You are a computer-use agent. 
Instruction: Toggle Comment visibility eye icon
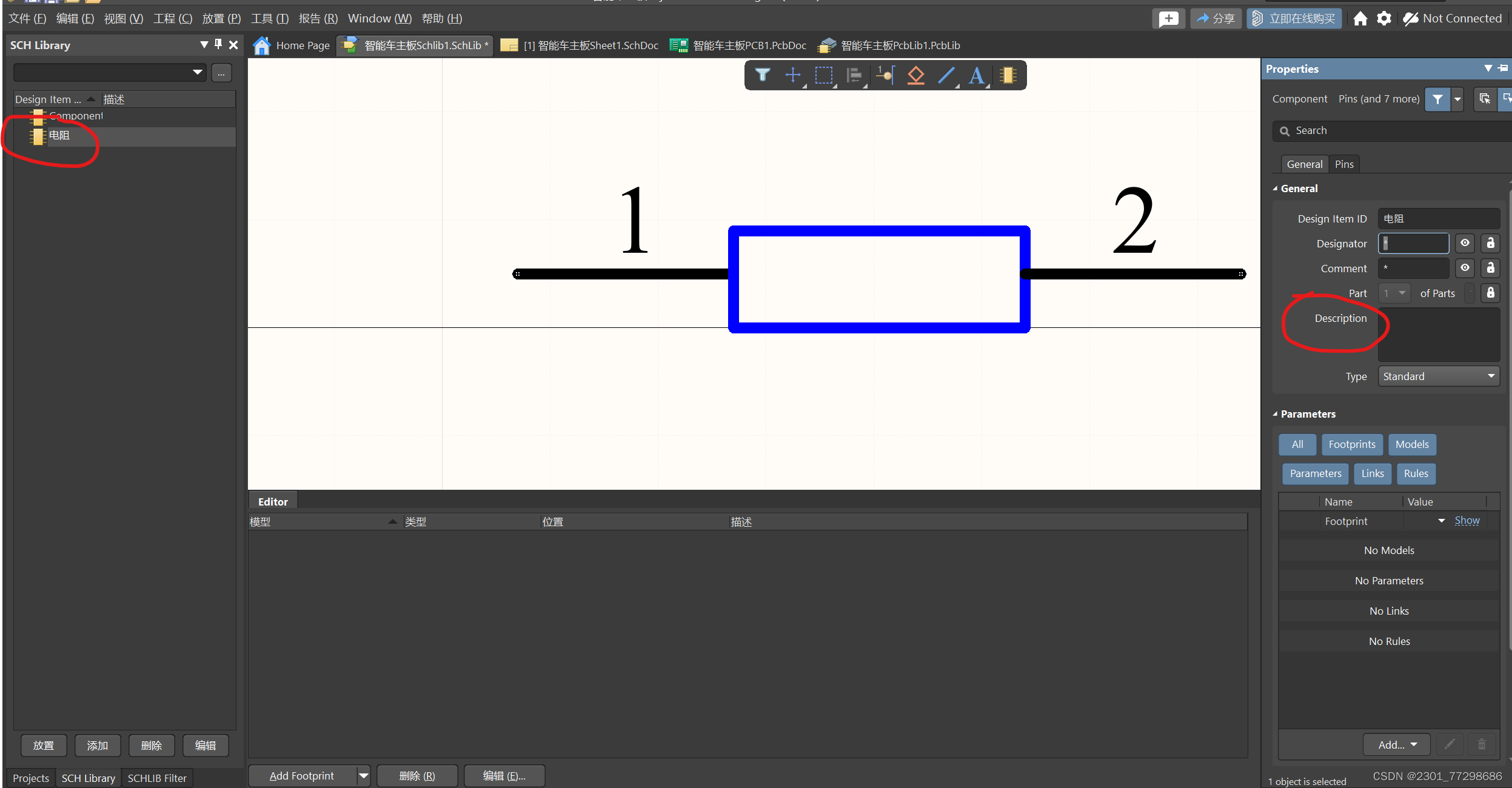[1465, 268]
